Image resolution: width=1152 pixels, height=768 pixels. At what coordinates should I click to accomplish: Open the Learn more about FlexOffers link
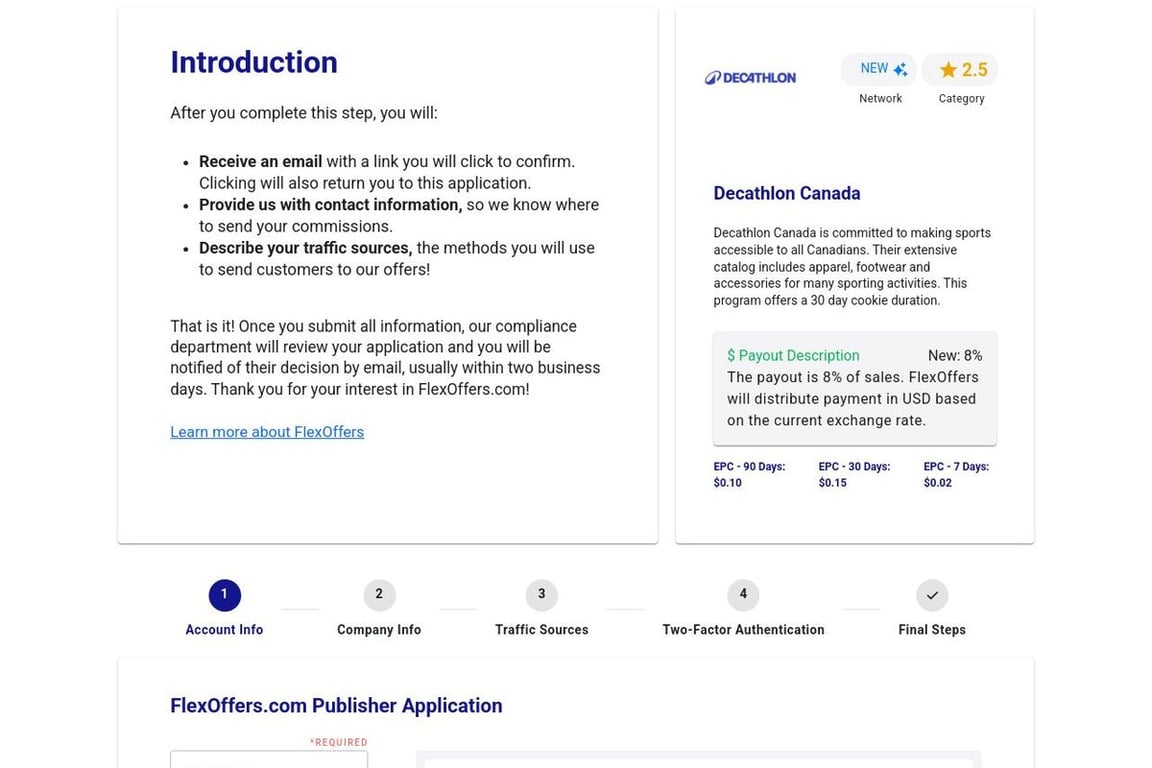tap(267, 432)
